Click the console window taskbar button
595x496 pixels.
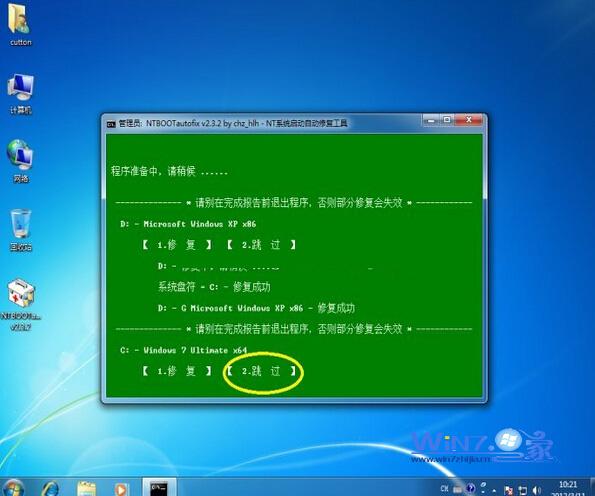click(x=159, y=488)
